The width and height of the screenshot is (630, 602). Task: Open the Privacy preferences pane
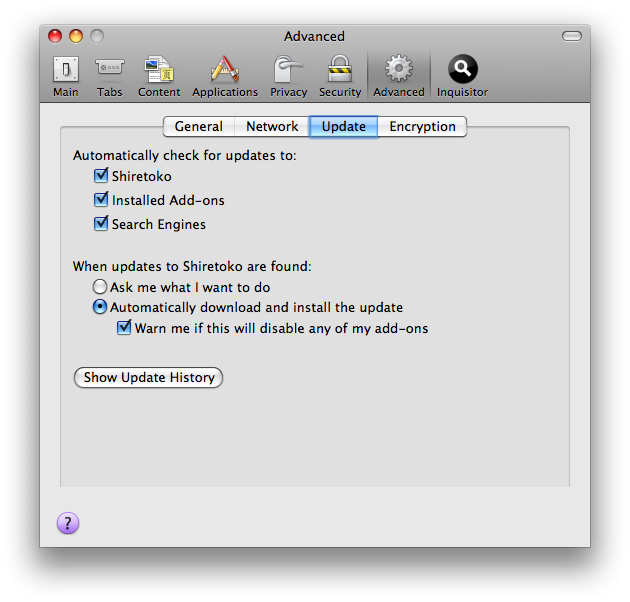click(x=288, y=76)
